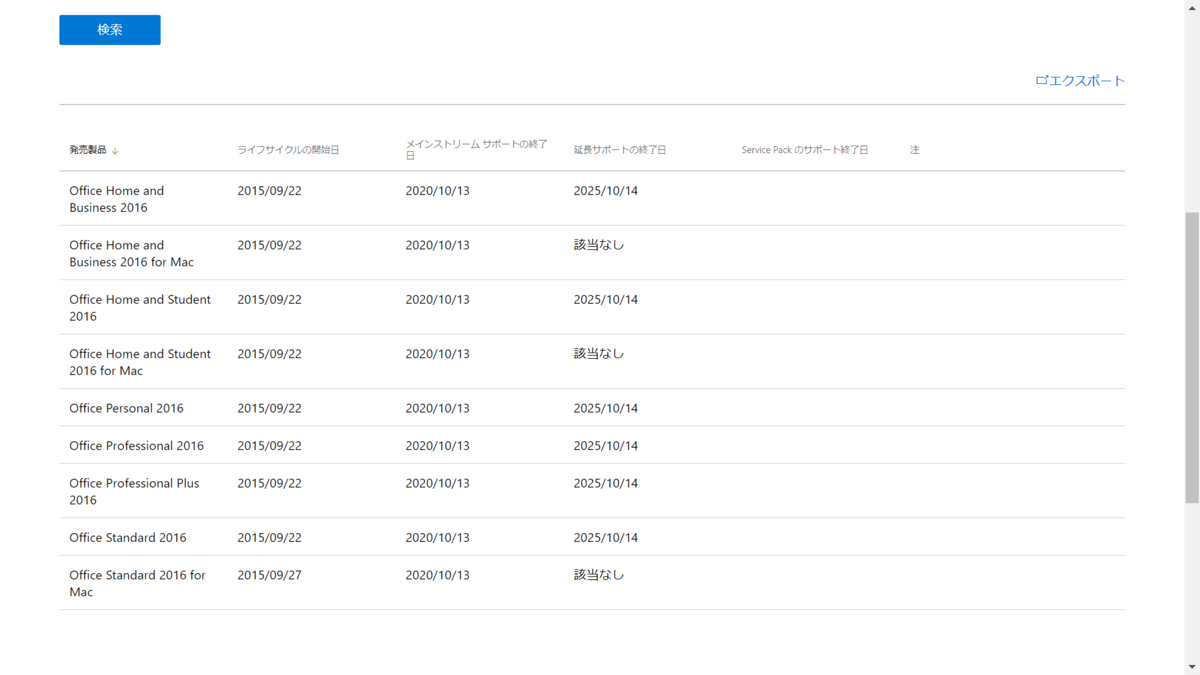Click the scrollbar down arrow
This screenshot has width=1200, height=675.
(1192, 667)
